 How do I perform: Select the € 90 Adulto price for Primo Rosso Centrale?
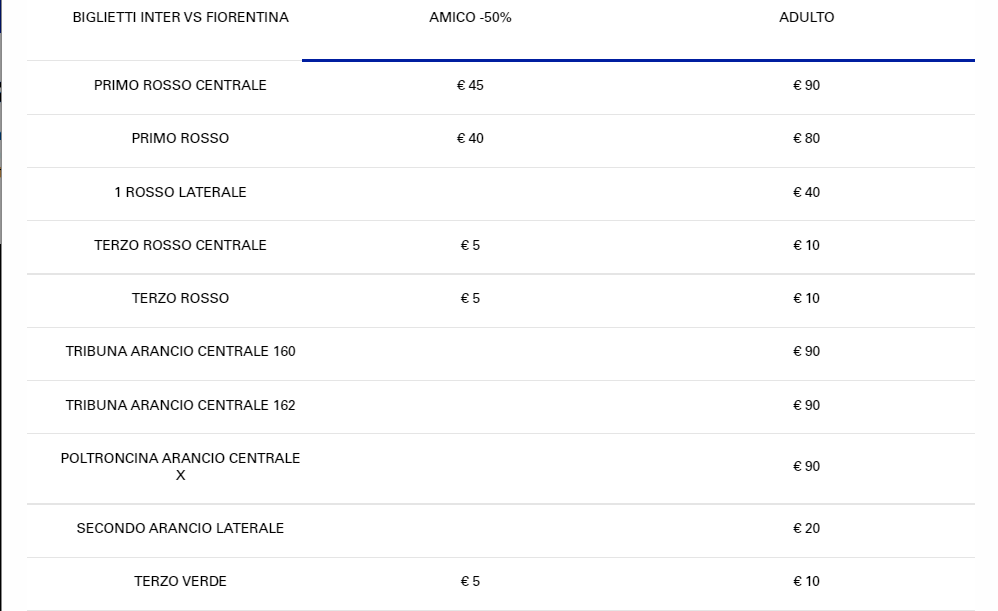[x=806, y=85]
